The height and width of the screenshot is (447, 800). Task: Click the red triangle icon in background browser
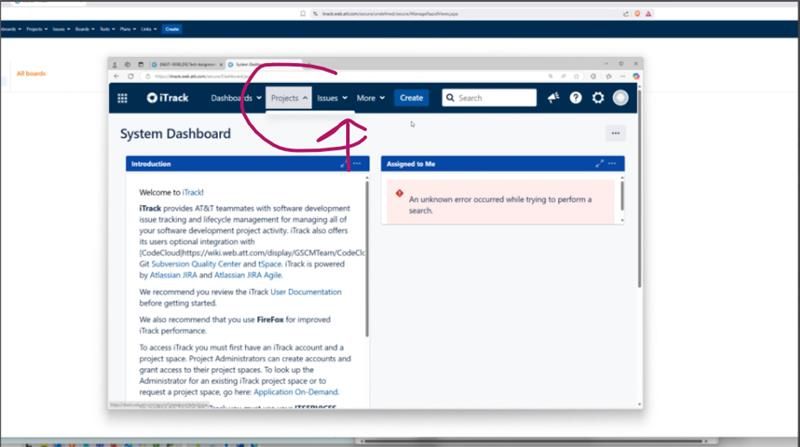(648, 14)
